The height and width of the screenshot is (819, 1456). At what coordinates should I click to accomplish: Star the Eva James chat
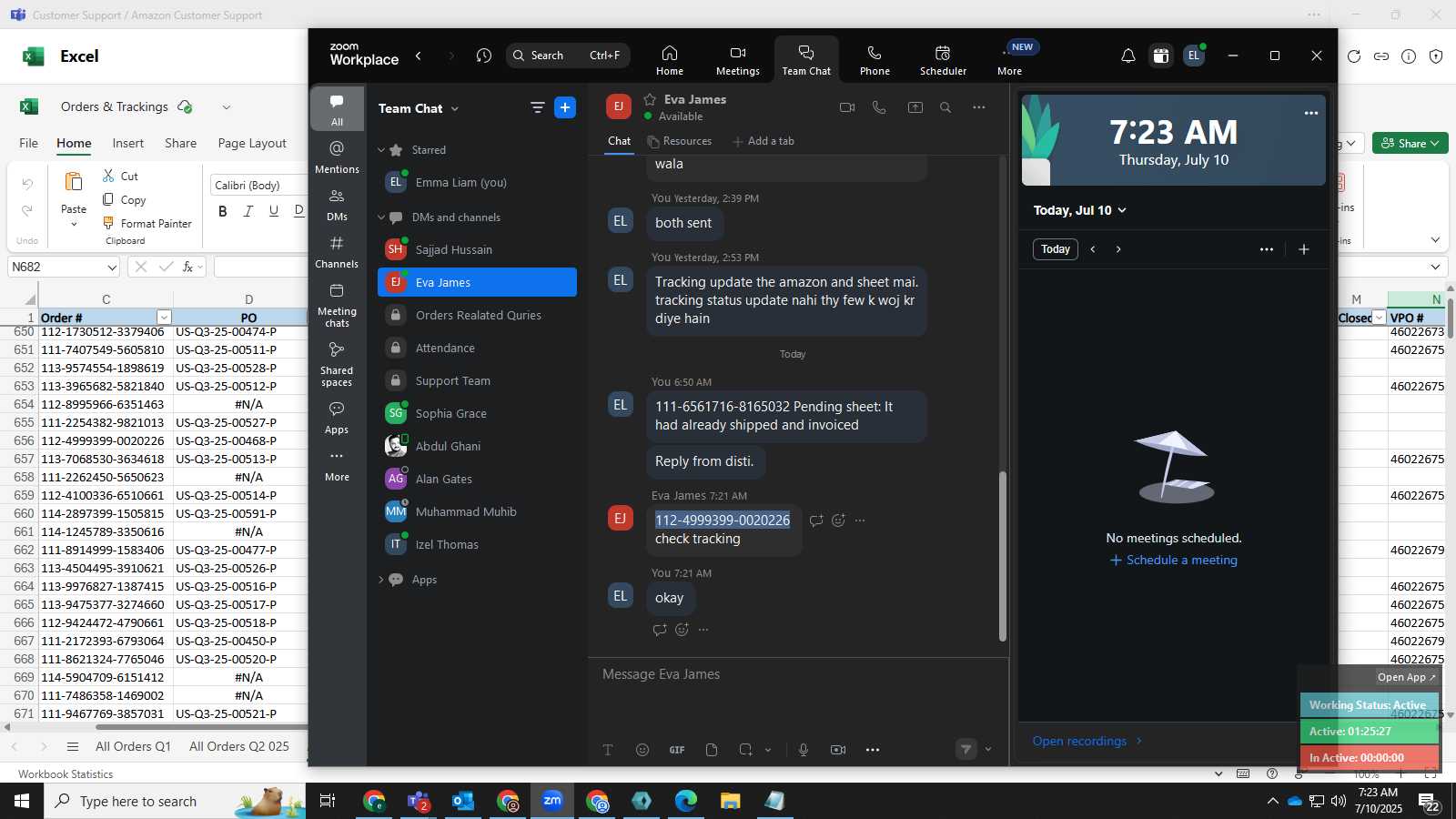[650, 99]
